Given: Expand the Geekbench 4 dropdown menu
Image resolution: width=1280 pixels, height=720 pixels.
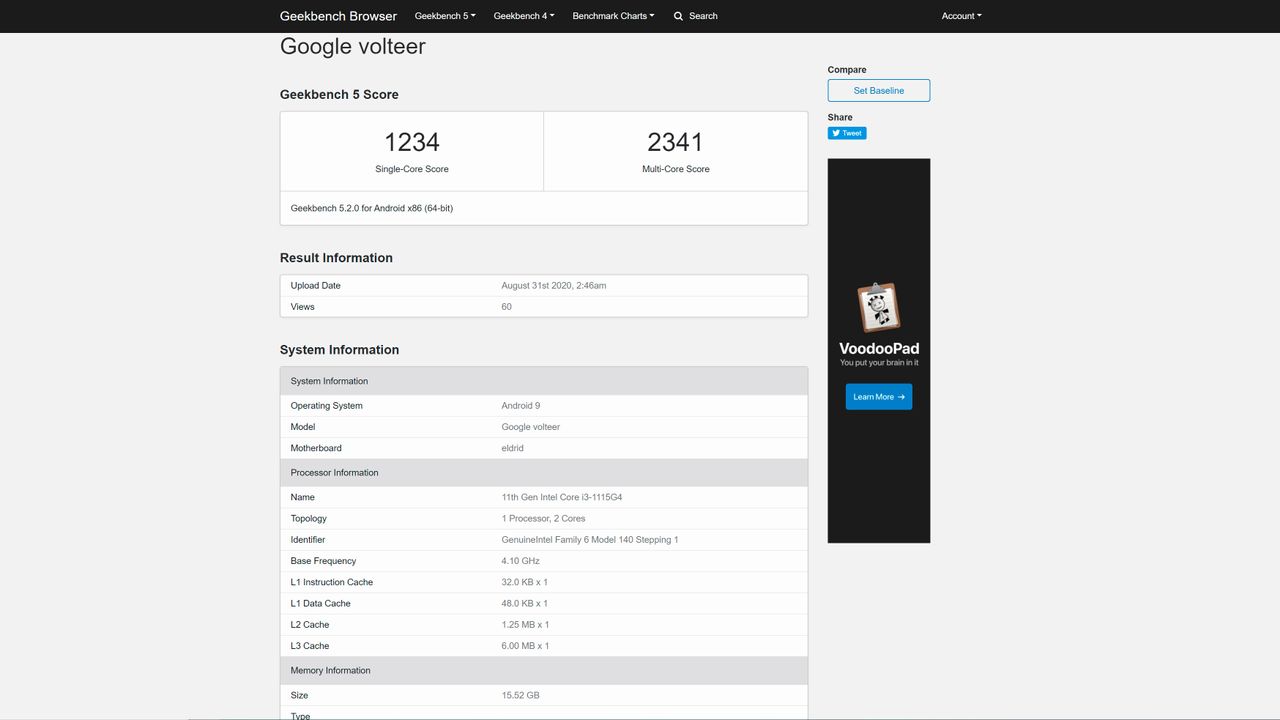Looking at the screenshot, I should point(524,16).
